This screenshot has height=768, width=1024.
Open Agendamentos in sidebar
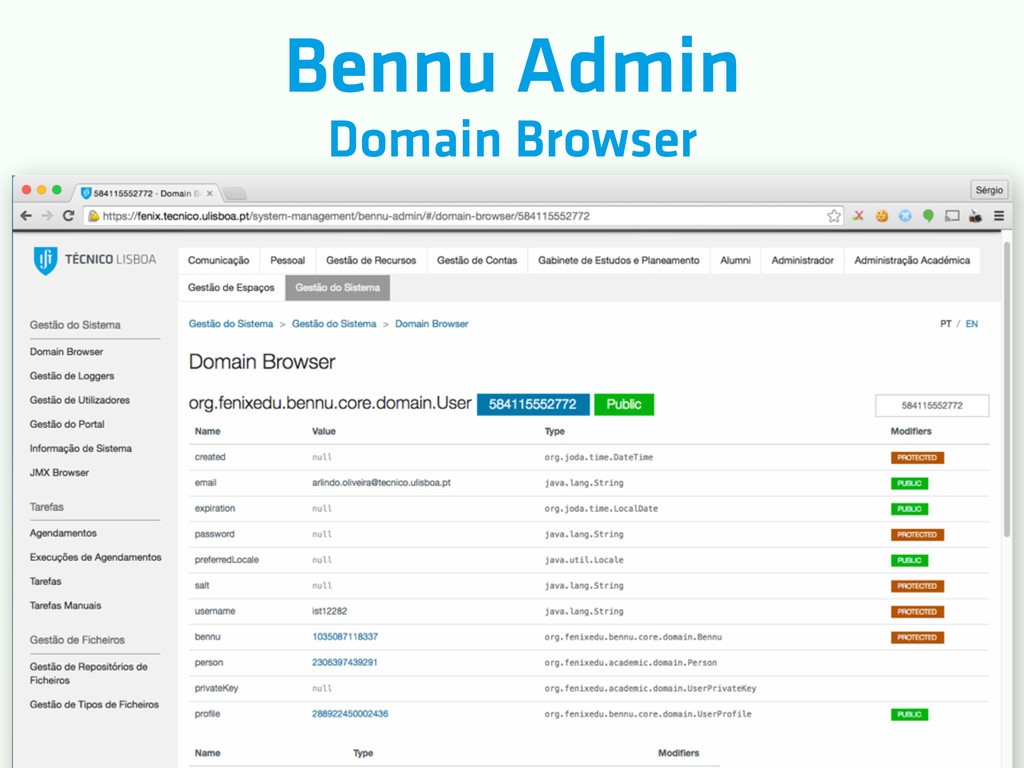[63, 533]
